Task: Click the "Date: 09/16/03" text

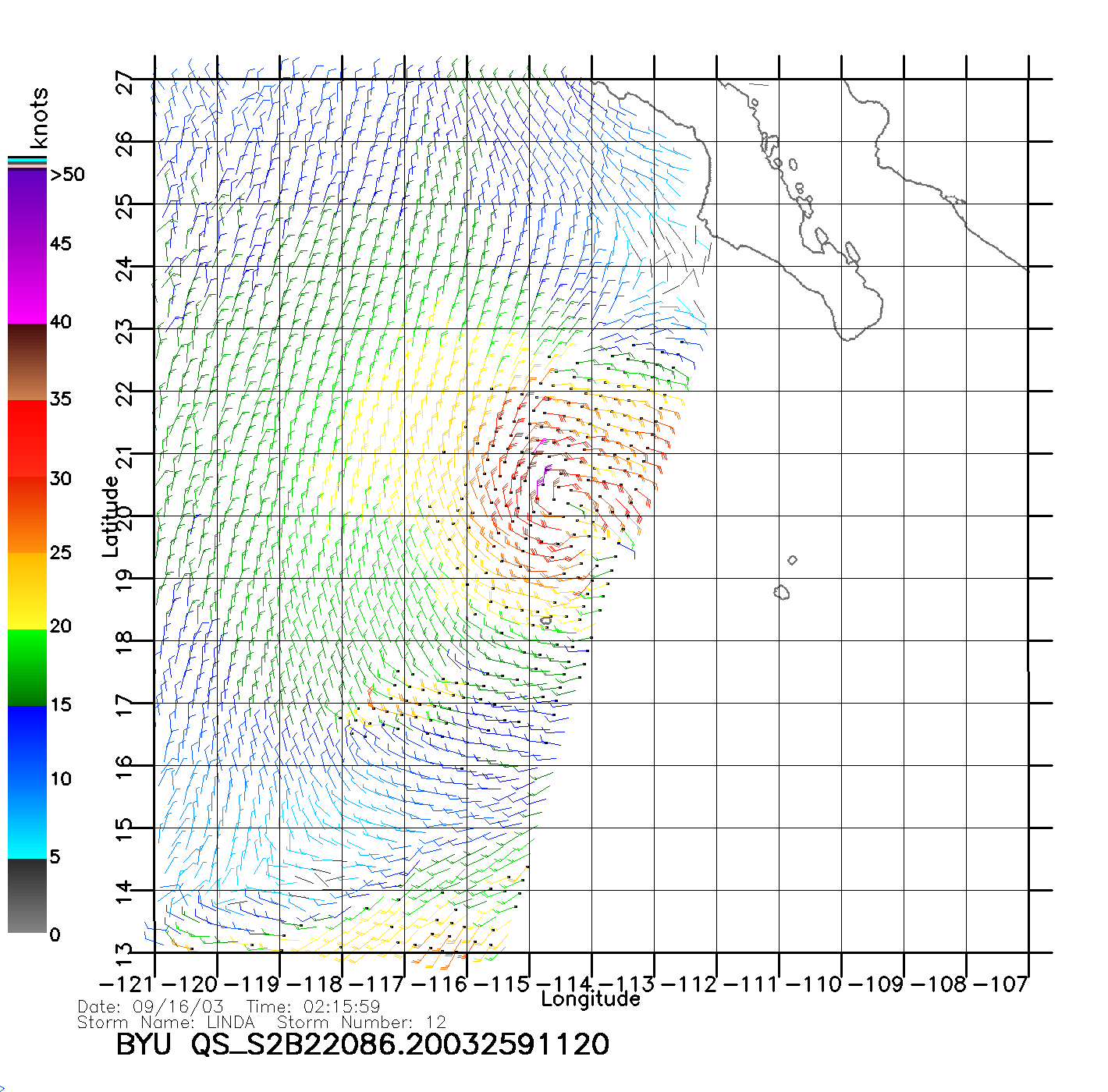Action: tap(151, 1006)
